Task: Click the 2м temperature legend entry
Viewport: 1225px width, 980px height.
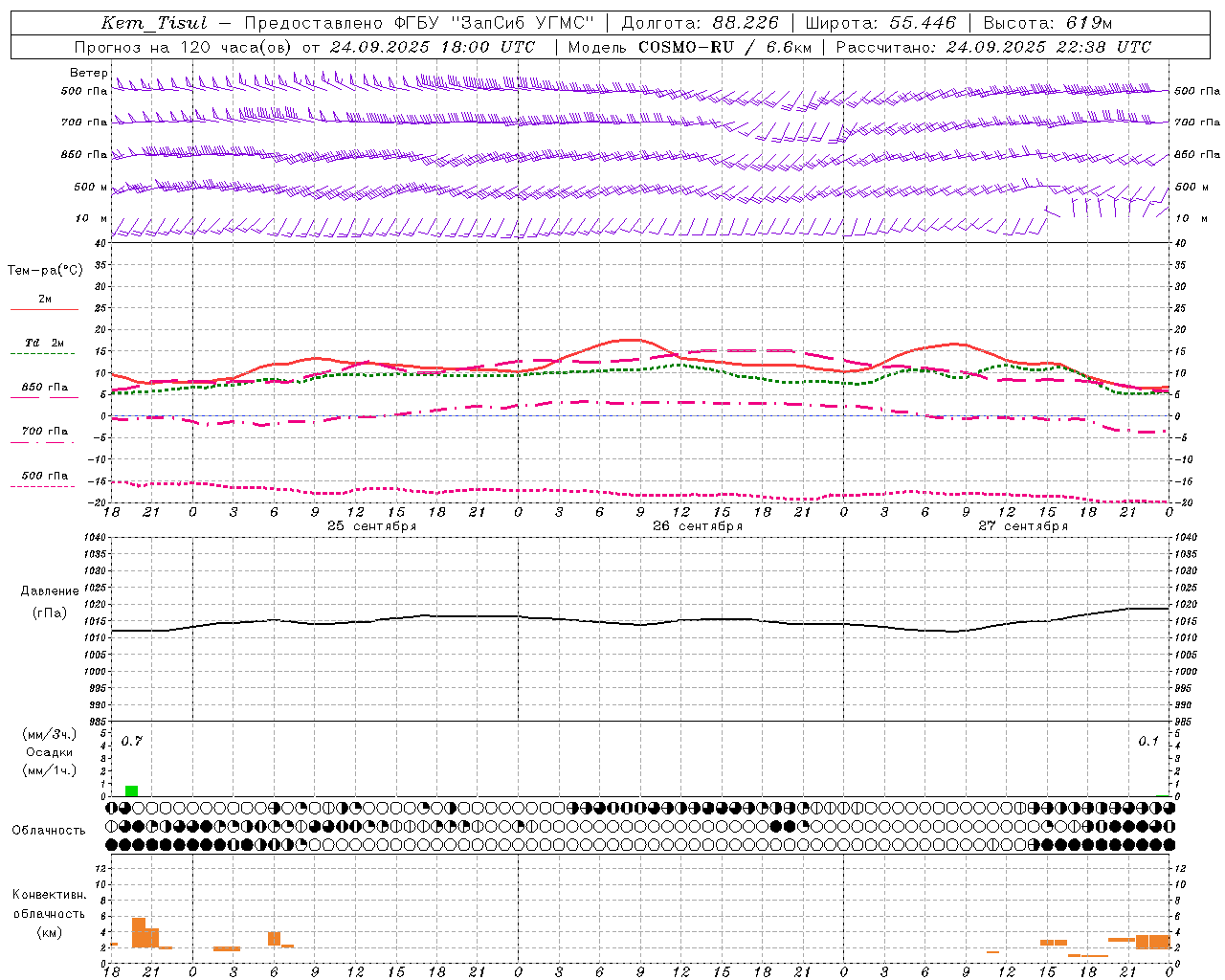Action: [45, 300]
